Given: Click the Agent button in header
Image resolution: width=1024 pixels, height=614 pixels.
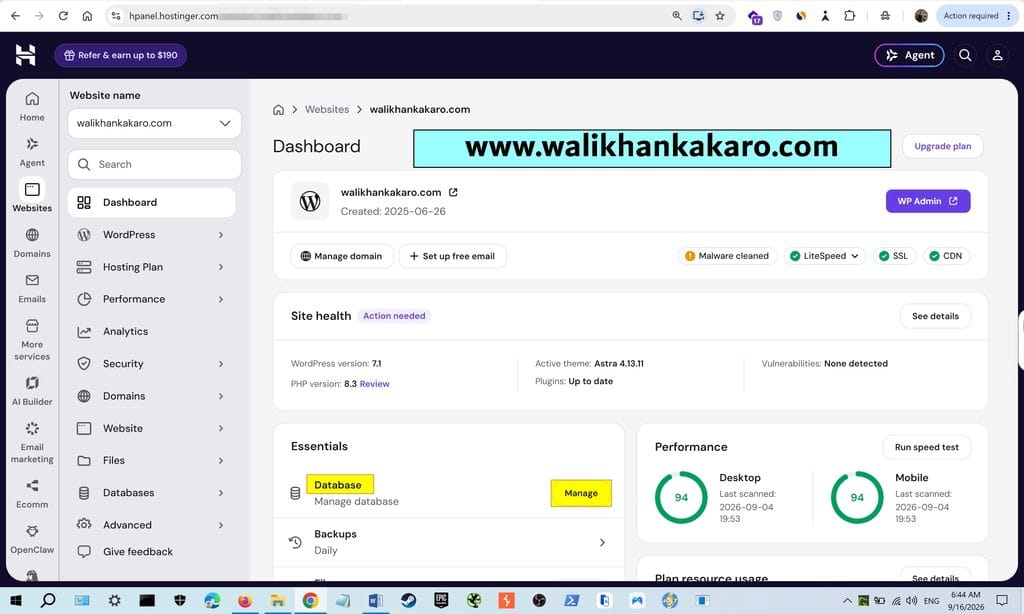Looking at the screenshot, I should pyautogui.click(x=910, y=56).
